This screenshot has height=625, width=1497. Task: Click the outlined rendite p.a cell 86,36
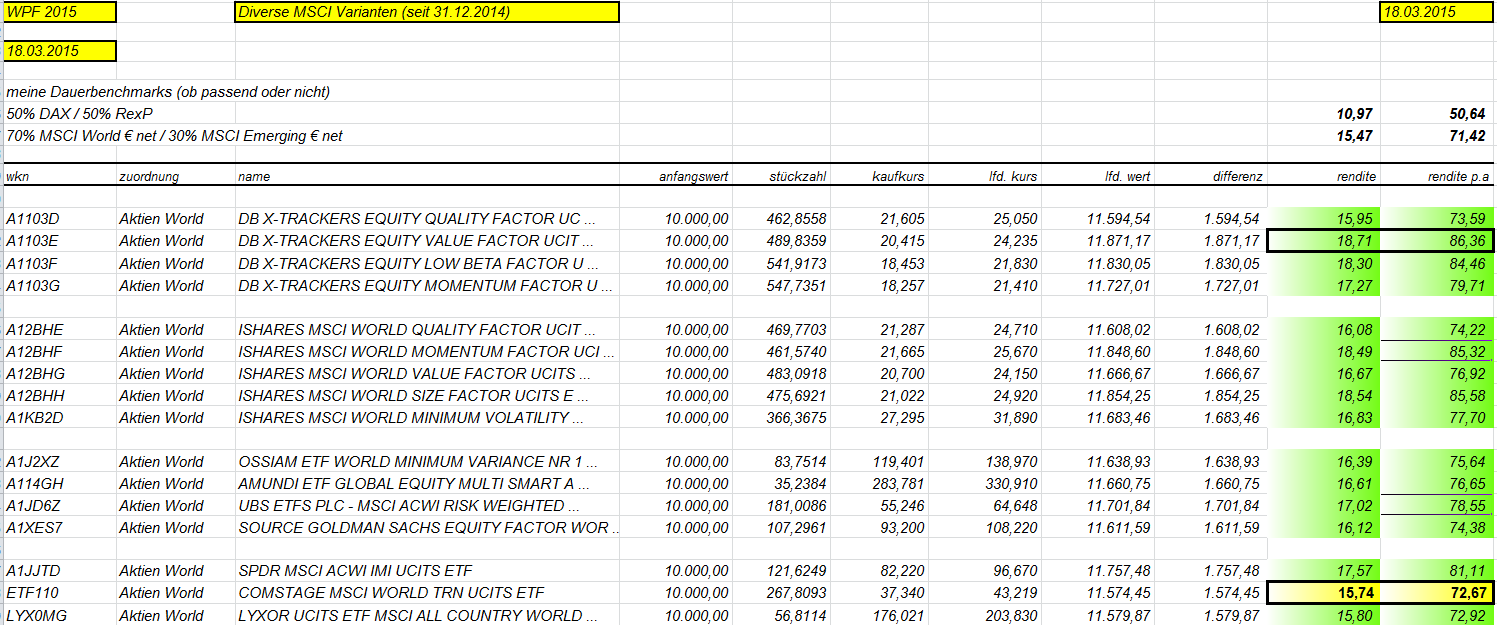[x=1437, y=241]
